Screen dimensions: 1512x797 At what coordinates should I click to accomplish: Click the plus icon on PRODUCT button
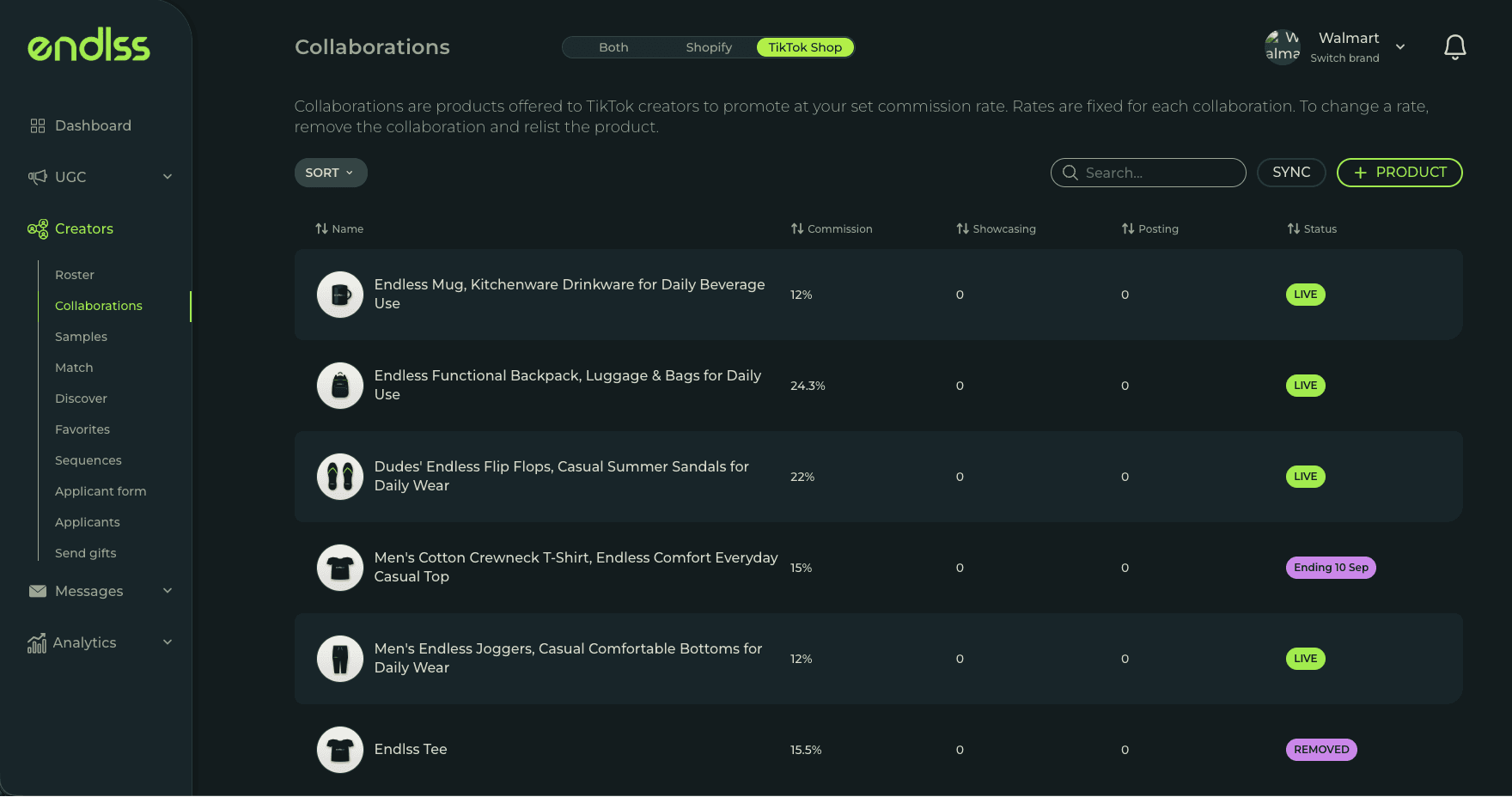tap(1361, 173)
